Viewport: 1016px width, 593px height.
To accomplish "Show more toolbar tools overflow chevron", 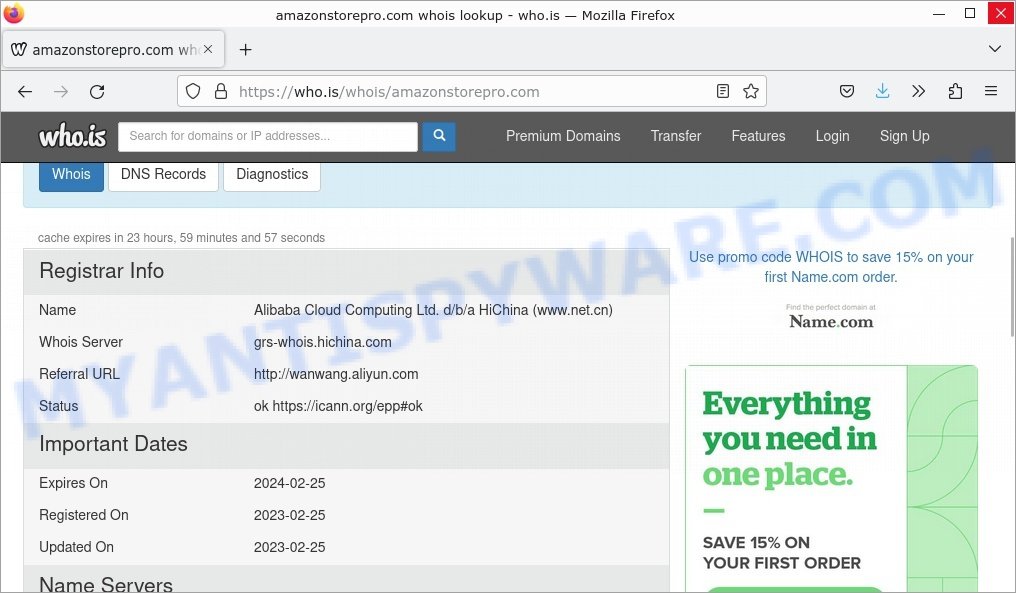I will tap(919, 91).
